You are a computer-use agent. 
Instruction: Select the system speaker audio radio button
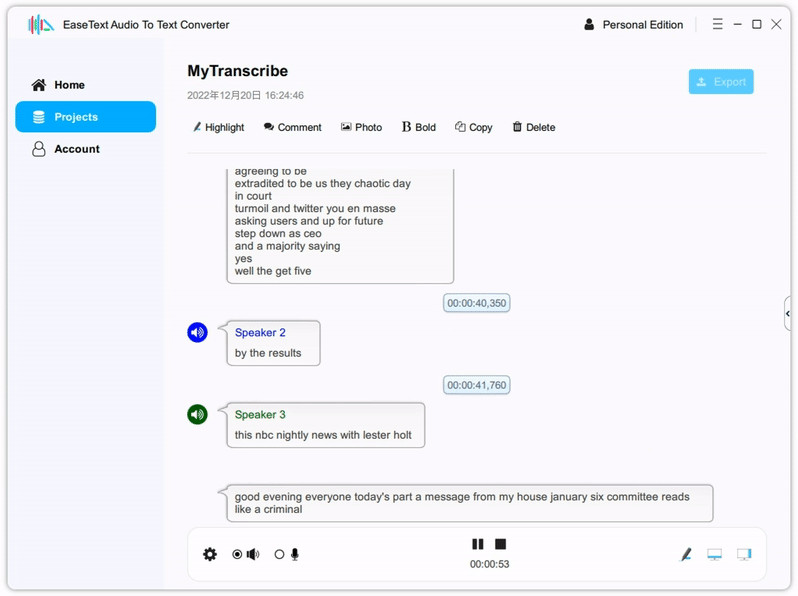point(237,554)
